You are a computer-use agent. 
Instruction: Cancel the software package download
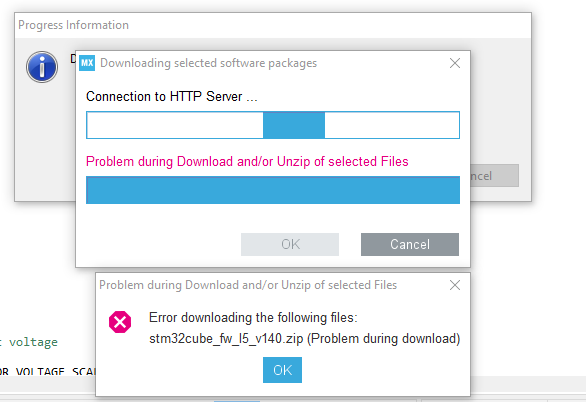pyautogui.click(x=410, y=244)
